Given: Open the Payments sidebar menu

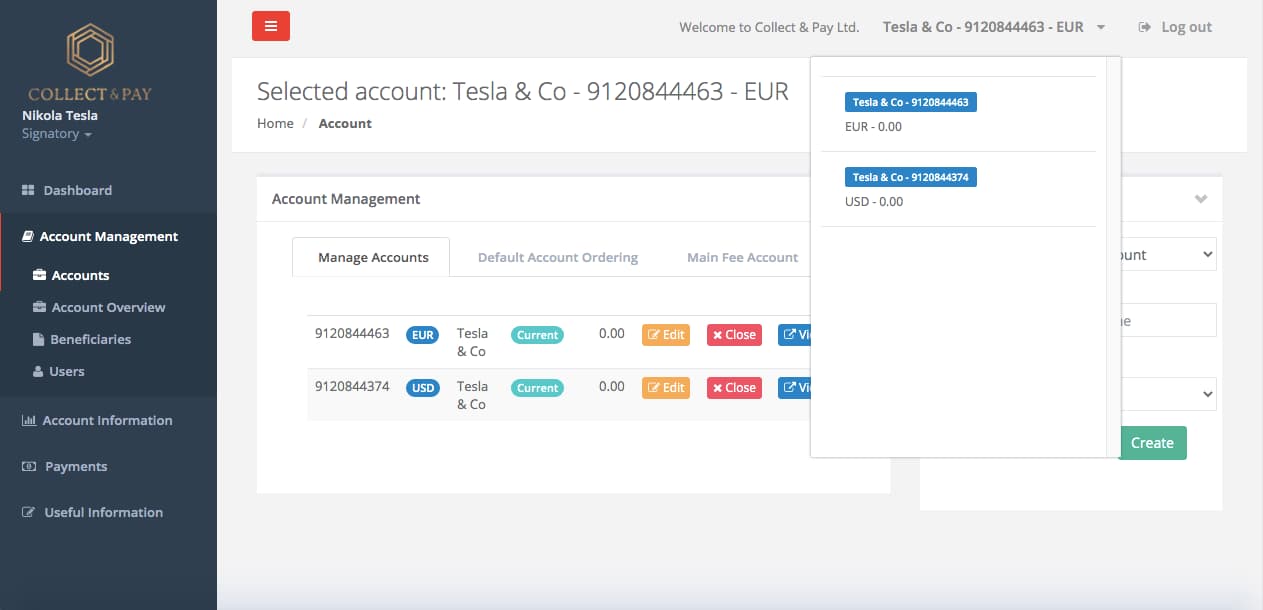Looking at the screenshot, I should coord(75,466).
